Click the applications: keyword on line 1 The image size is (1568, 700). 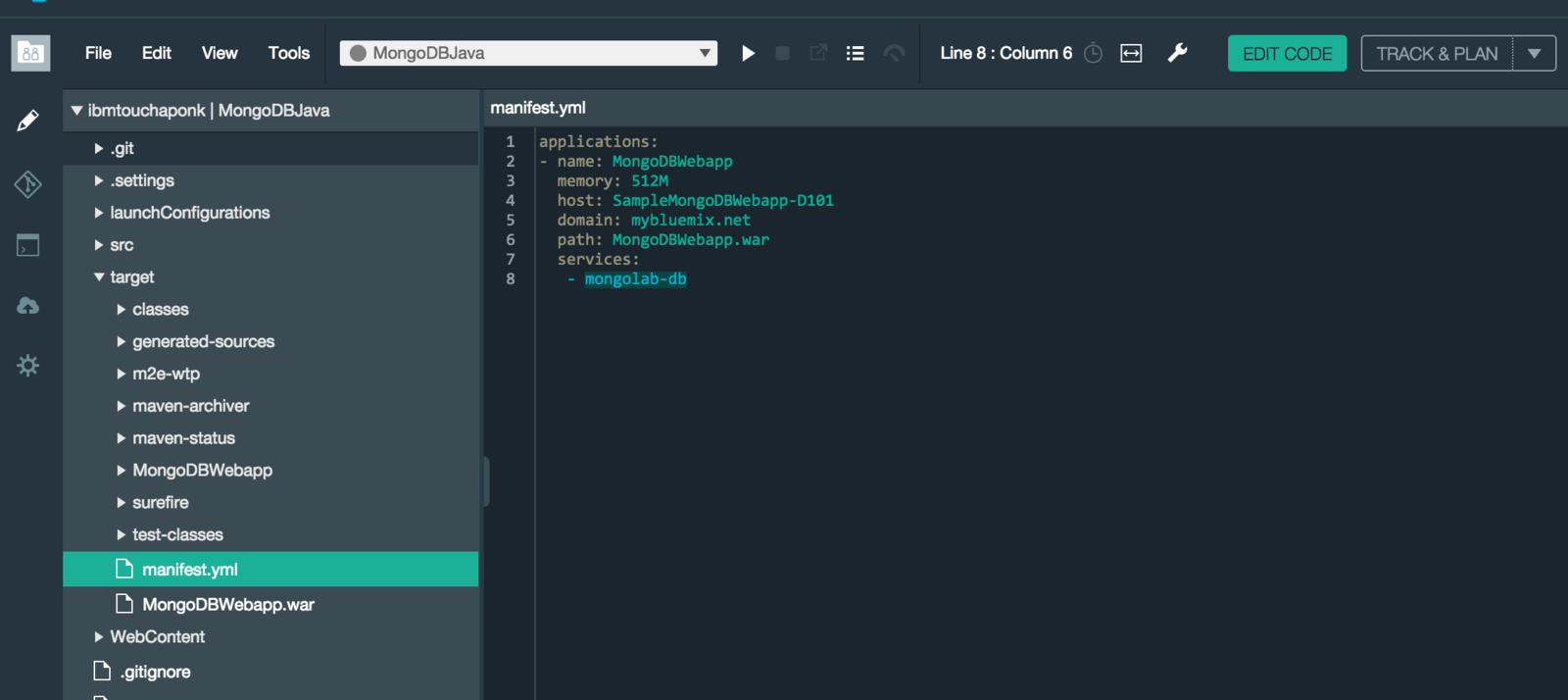[599, 142]
